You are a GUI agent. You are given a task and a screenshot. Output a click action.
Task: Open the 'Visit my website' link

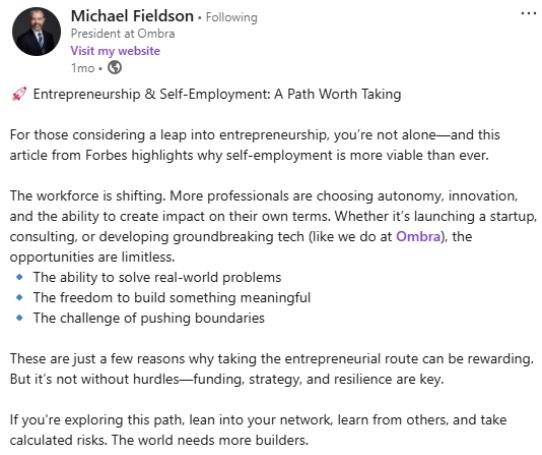coord(115,51)
